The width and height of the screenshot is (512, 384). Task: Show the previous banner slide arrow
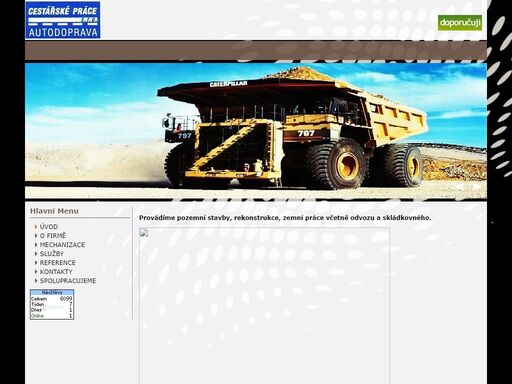(460, 187)
